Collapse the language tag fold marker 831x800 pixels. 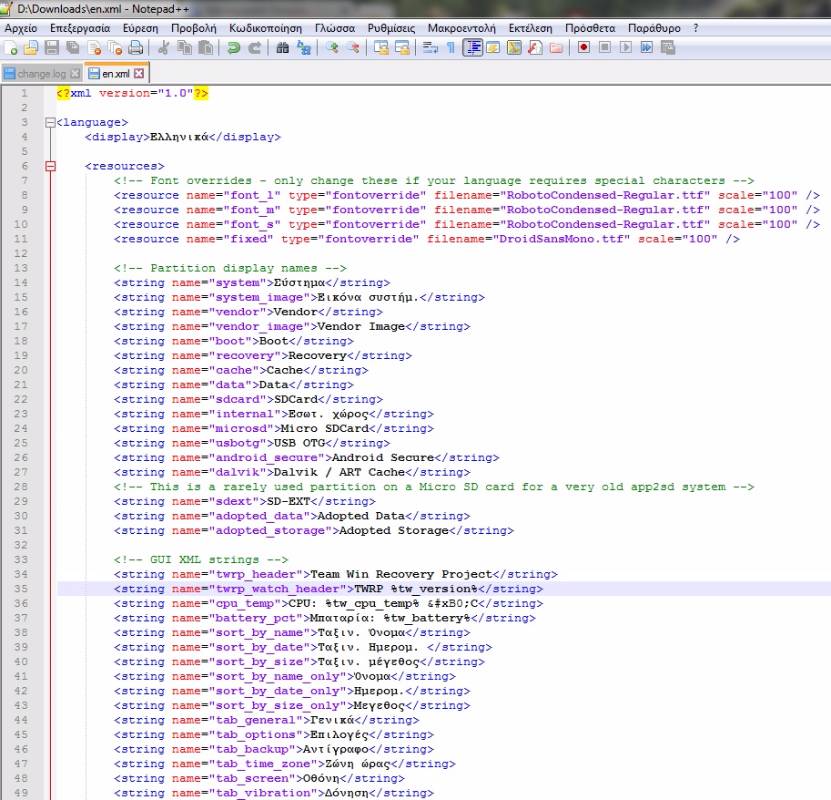click(49, 123)
